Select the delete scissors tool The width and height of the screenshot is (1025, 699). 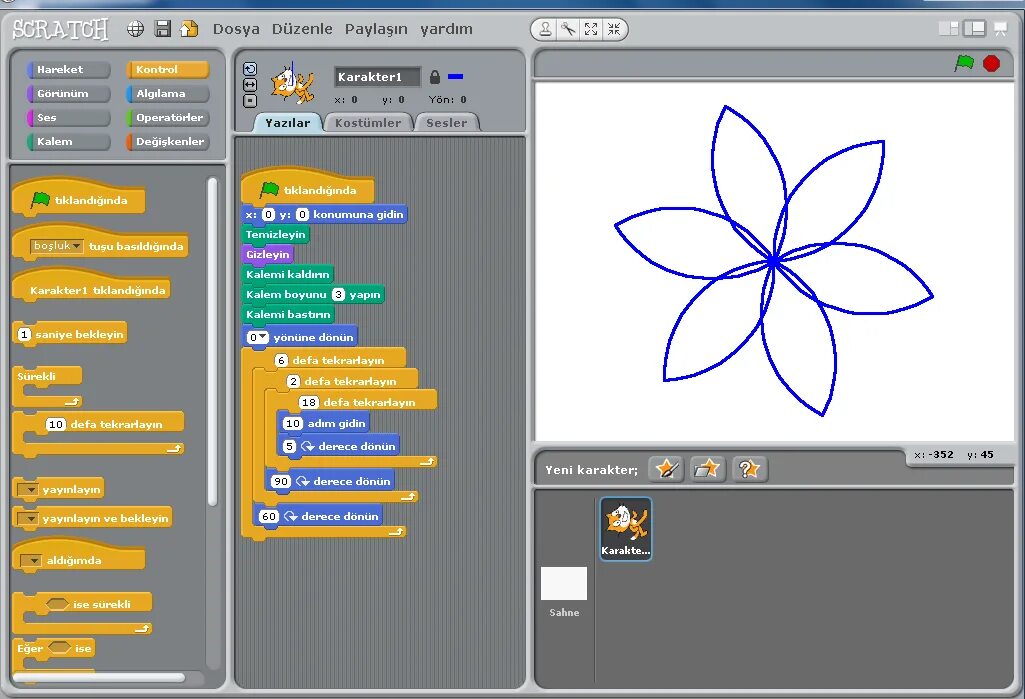pos(568,29)
